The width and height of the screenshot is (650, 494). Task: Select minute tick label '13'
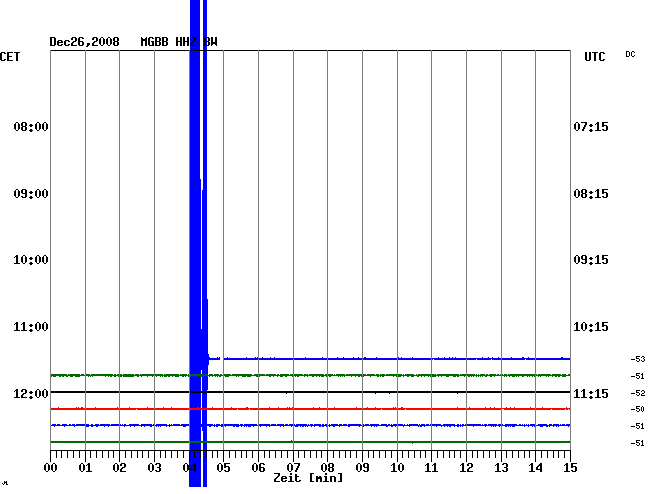coord(501,467)
